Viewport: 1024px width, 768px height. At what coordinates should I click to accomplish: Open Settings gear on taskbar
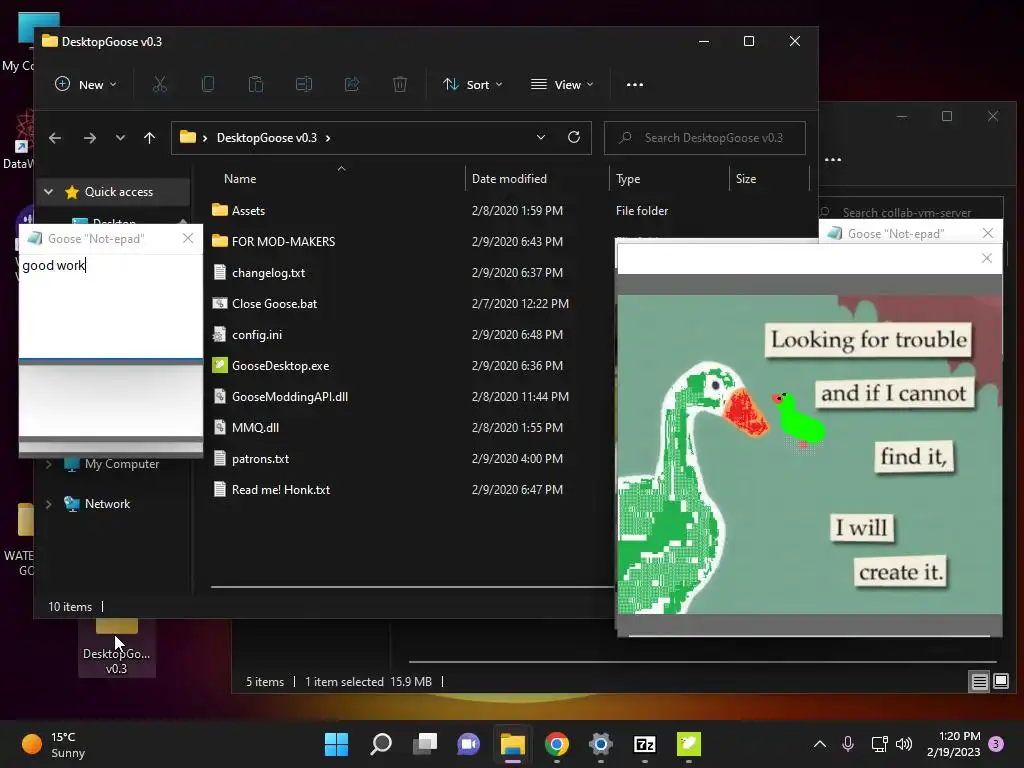pyautogui.click(x=601, y=744)
